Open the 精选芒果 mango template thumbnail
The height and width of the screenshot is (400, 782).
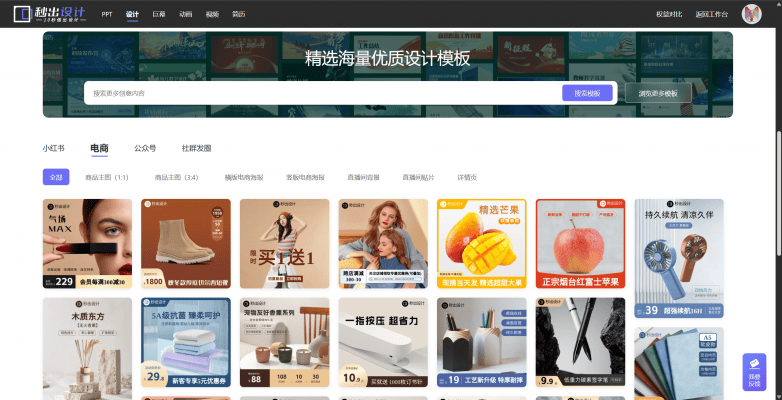[475, 243]
